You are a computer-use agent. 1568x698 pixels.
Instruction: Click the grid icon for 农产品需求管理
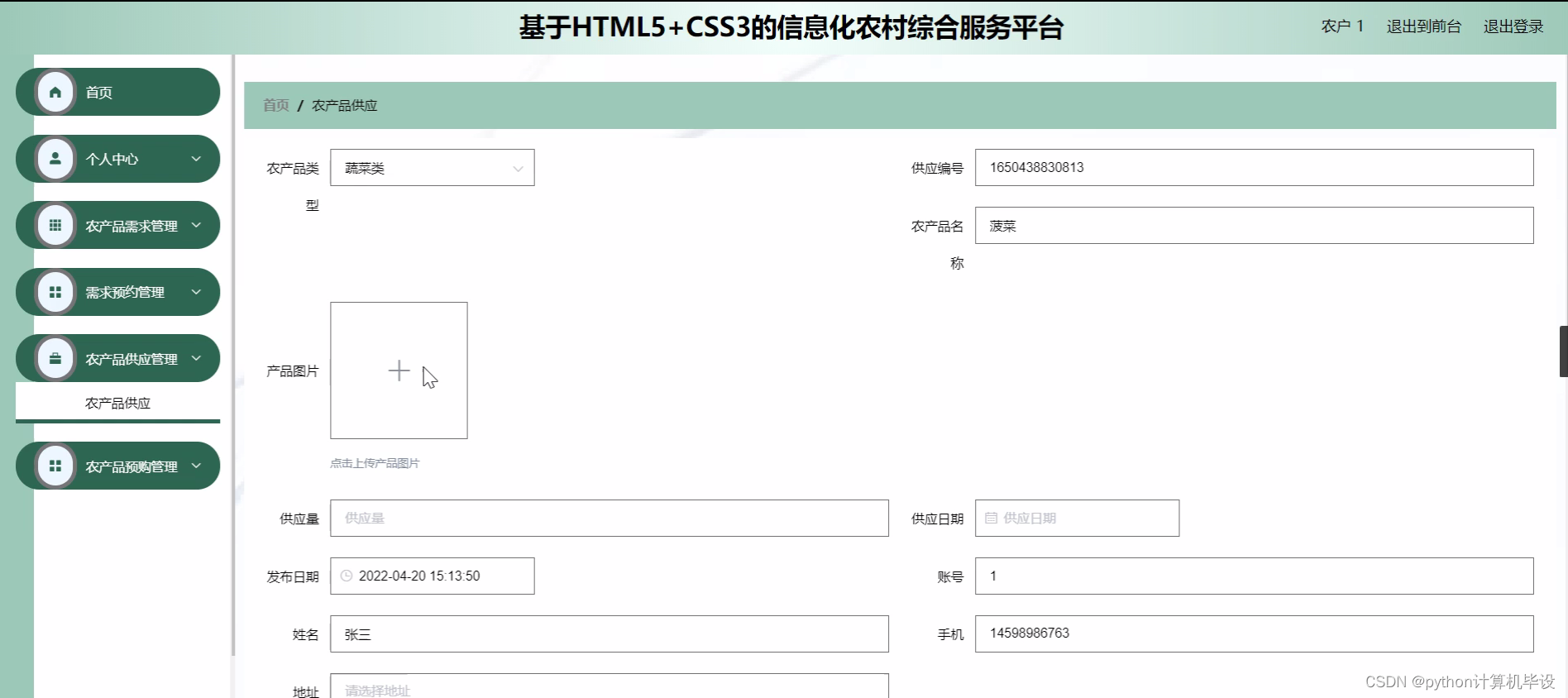pos(55,225)
